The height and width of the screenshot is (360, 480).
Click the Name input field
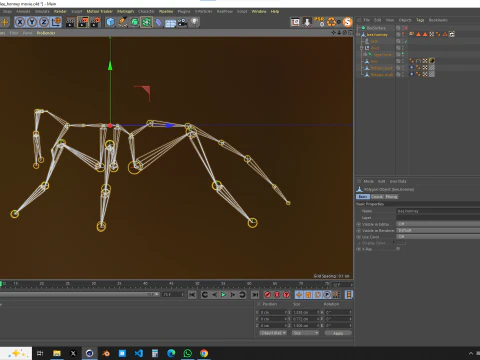pyautogui.click(x=438, y=211)
